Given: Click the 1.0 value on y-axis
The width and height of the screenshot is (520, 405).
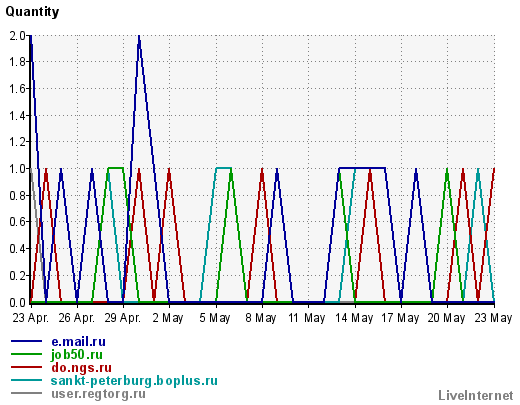Looking at the screenshot, I should click(x=18, y=169).
